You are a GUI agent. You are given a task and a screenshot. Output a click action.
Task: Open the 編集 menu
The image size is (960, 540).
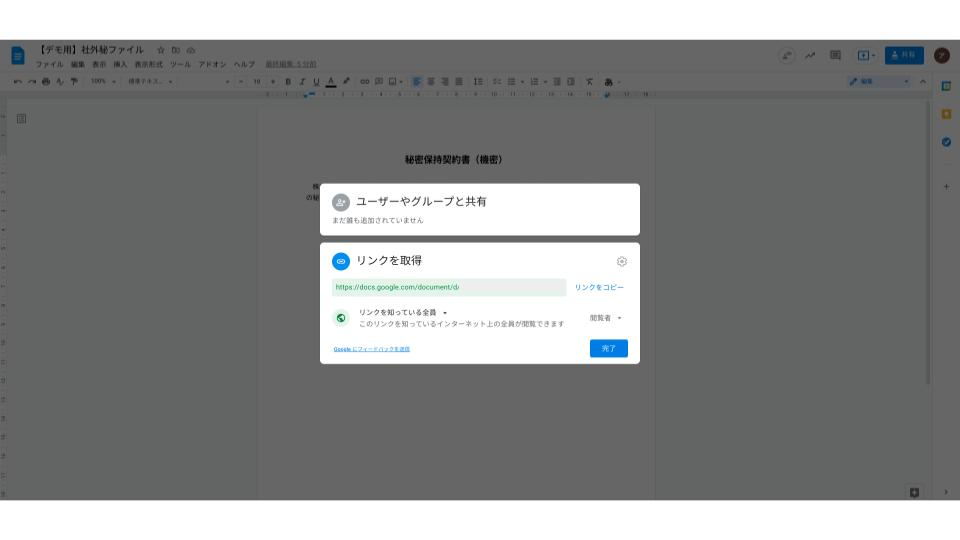pos(78,64)
